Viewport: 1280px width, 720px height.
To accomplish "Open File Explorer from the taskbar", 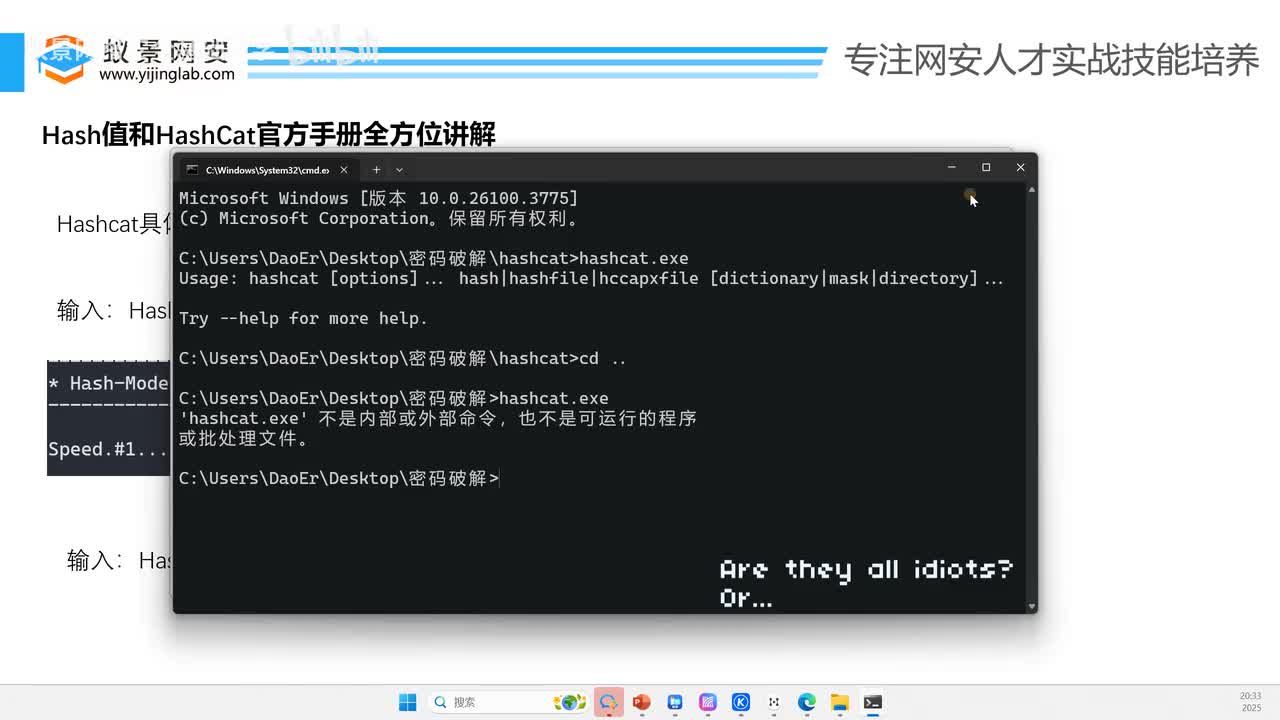I will tap(840, 702).
